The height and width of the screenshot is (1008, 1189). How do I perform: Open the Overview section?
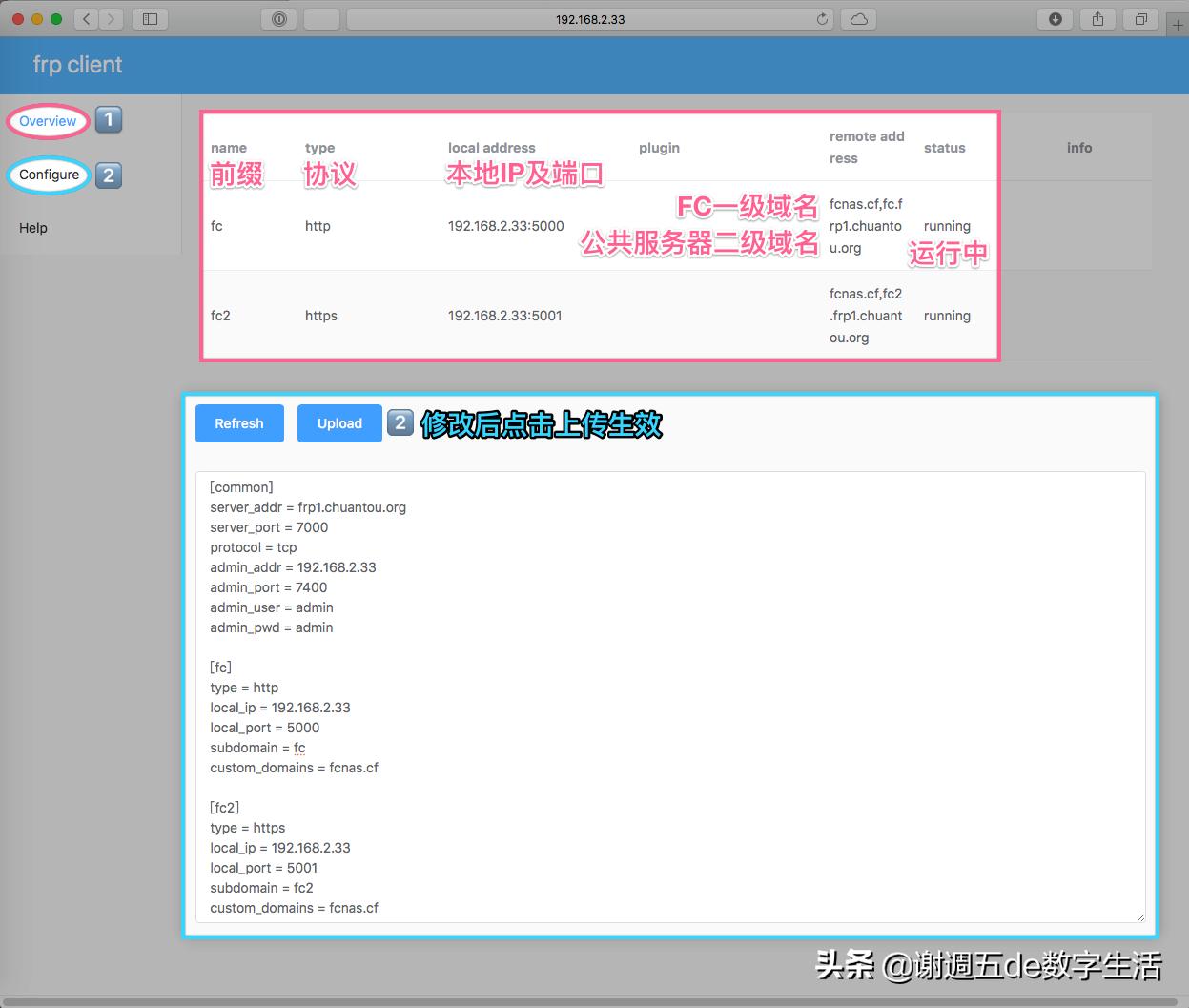(x=47, y=121)
